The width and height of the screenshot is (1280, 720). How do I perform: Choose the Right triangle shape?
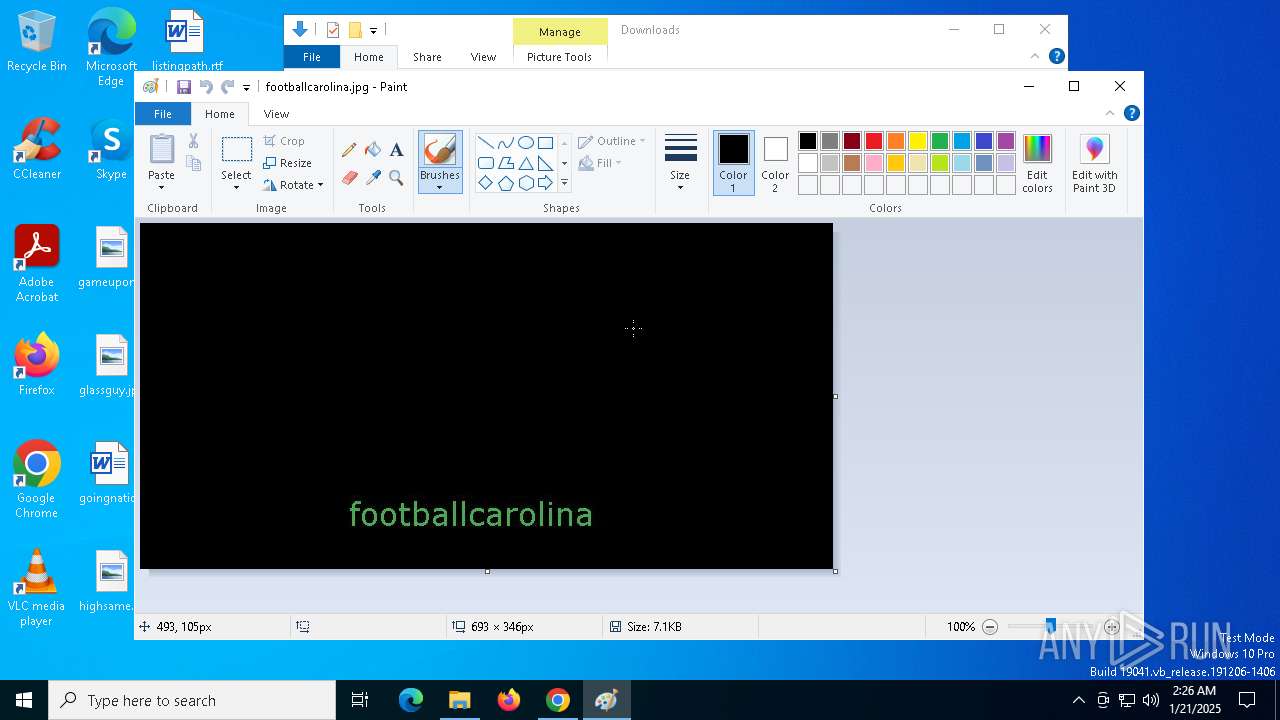(x=545, y=163)
